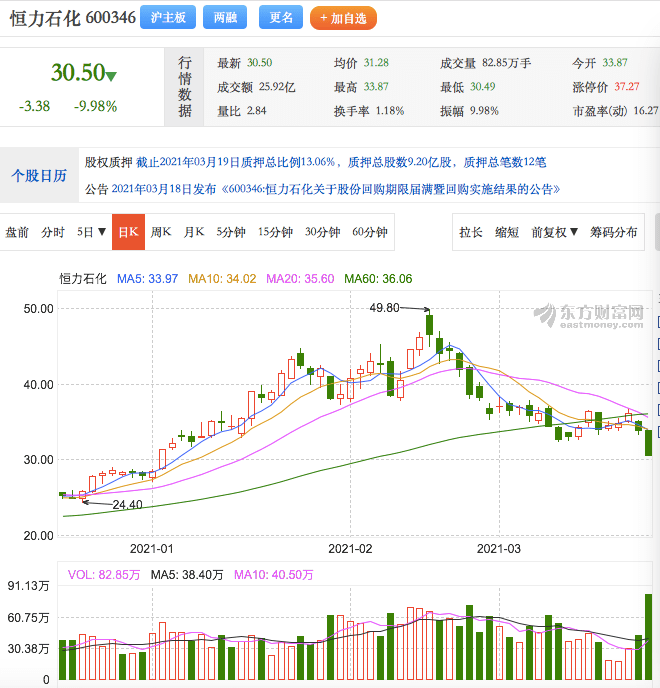
Task: Select the 周K chart tab
Action: click(161, 232)
